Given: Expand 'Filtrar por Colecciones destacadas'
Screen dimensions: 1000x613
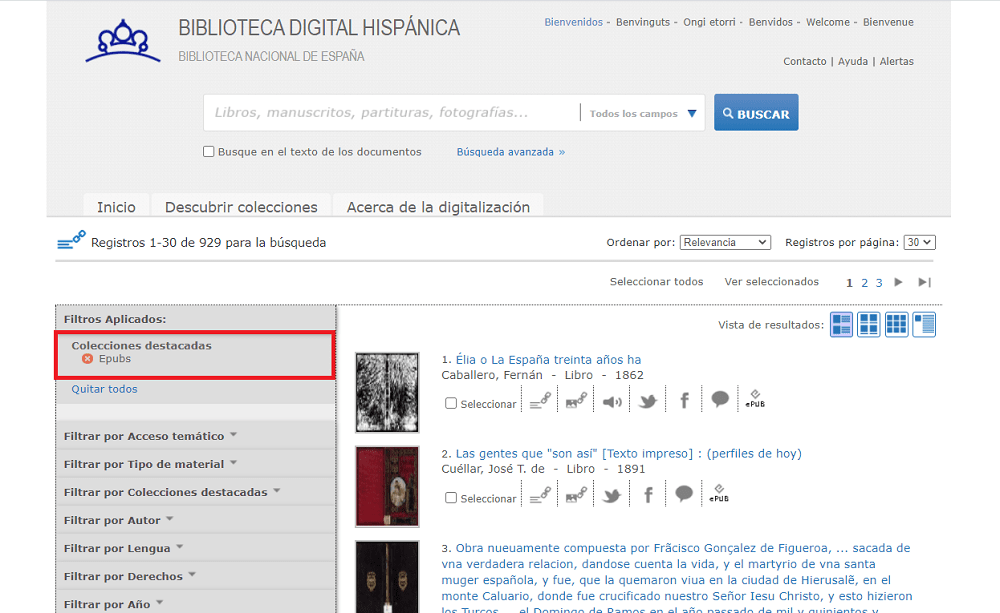Looking at the screenshot, I should (x=172, y=492).
